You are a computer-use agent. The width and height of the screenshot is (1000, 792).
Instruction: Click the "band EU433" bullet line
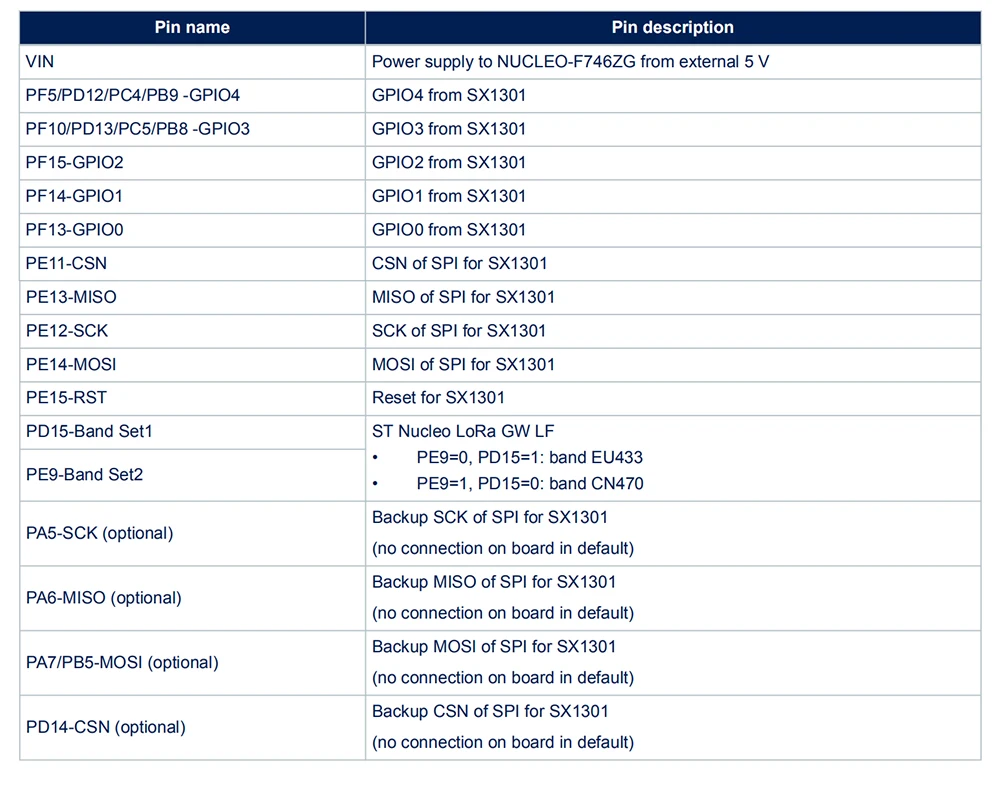[529, 458]
